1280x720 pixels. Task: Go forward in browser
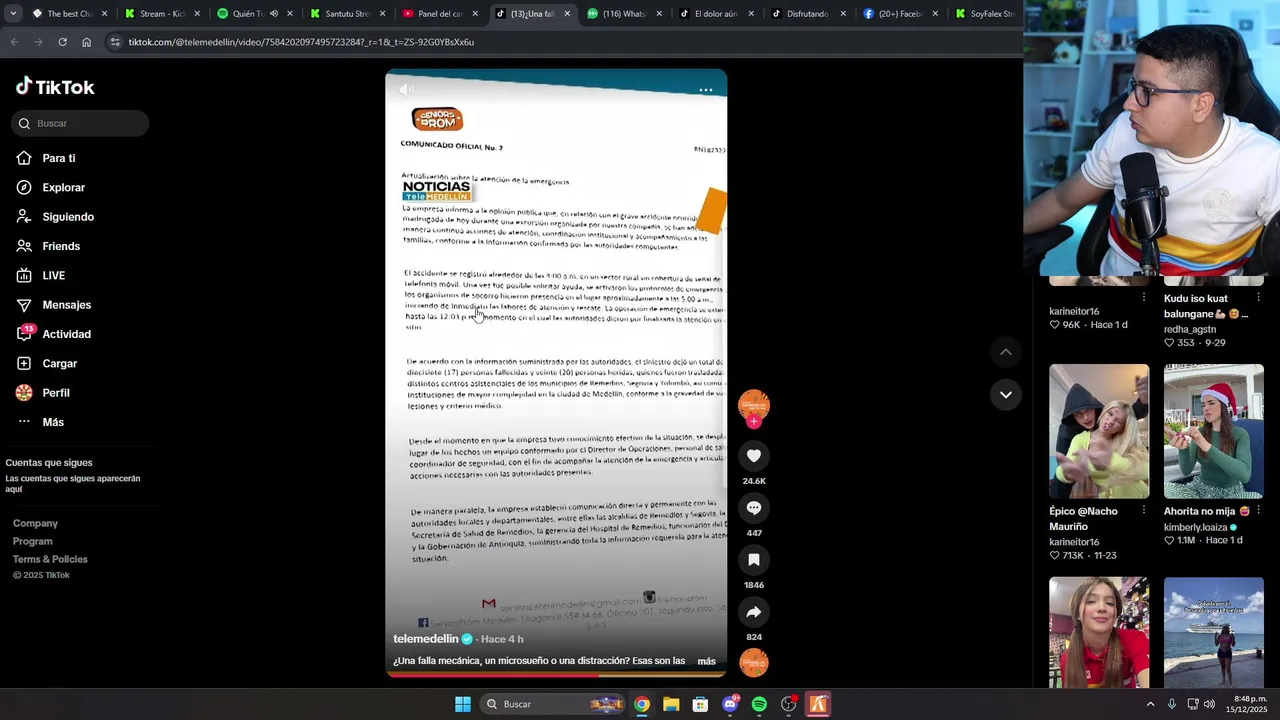(38, 42)
